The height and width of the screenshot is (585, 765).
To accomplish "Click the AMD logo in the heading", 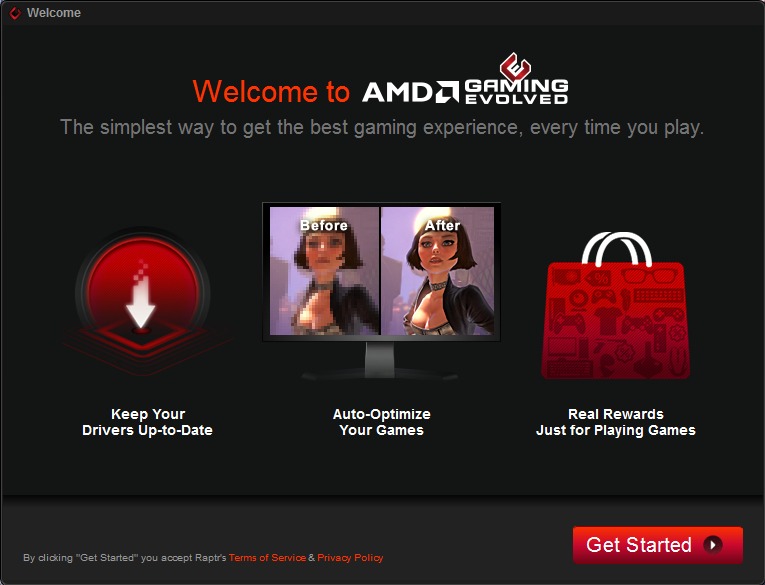I will (x=410, y=92).
